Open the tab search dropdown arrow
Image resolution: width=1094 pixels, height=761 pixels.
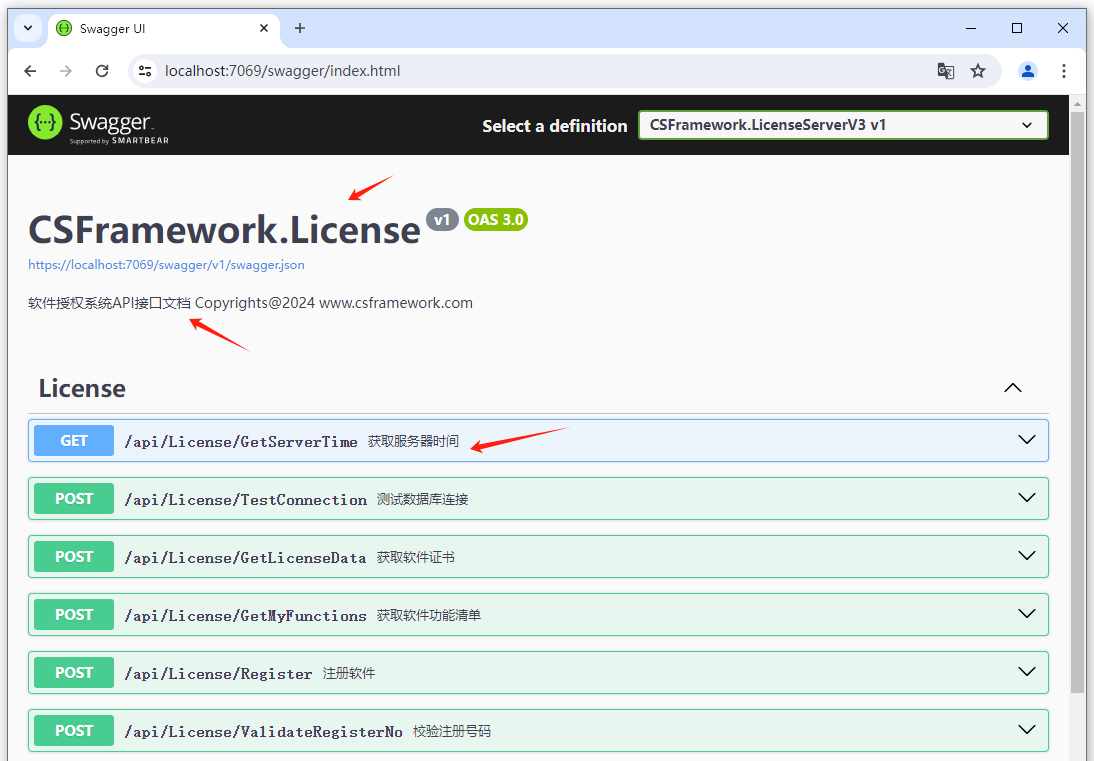pyautogui.click(x=28, y=29)
